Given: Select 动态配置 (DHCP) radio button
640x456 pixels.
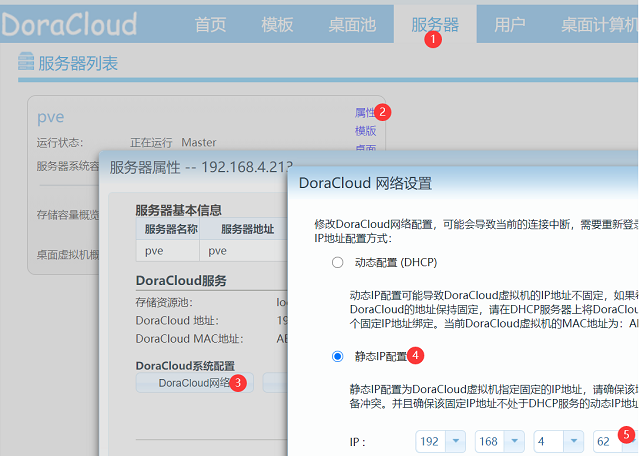Looking at the screenshot, I should coord(338,262).
